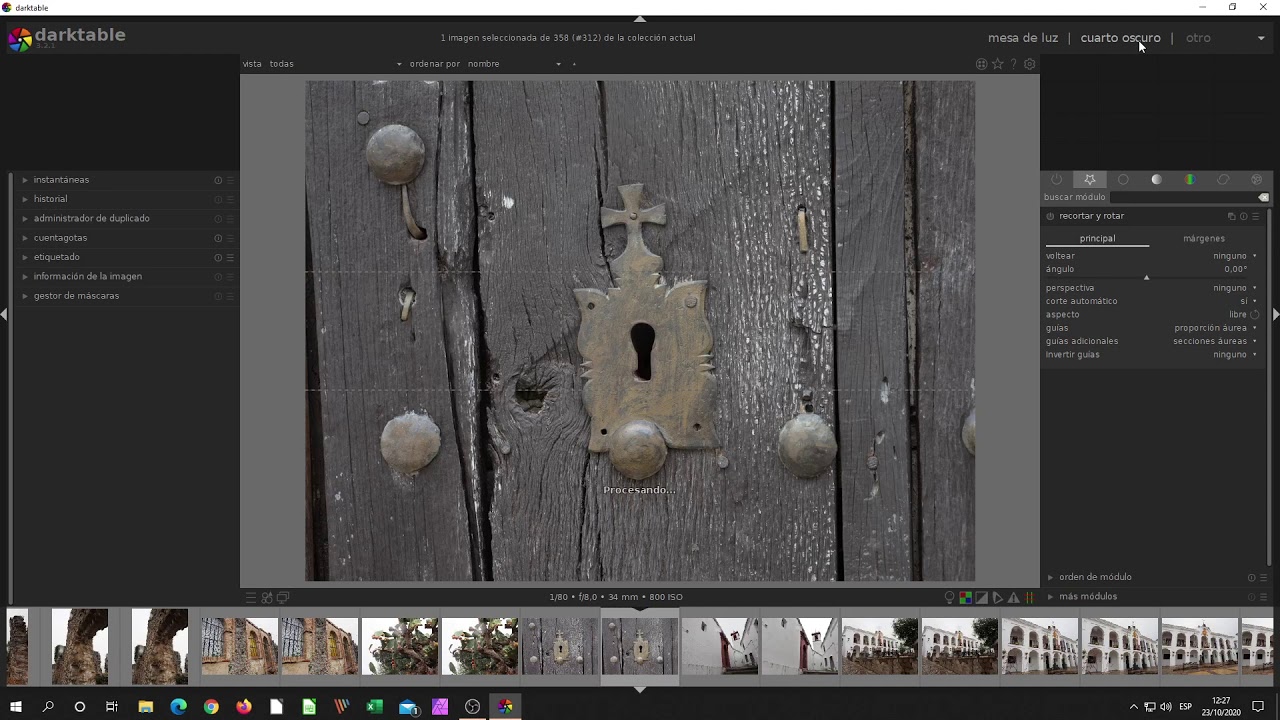Click the grid overlay icon in top bar

[981, 64]
